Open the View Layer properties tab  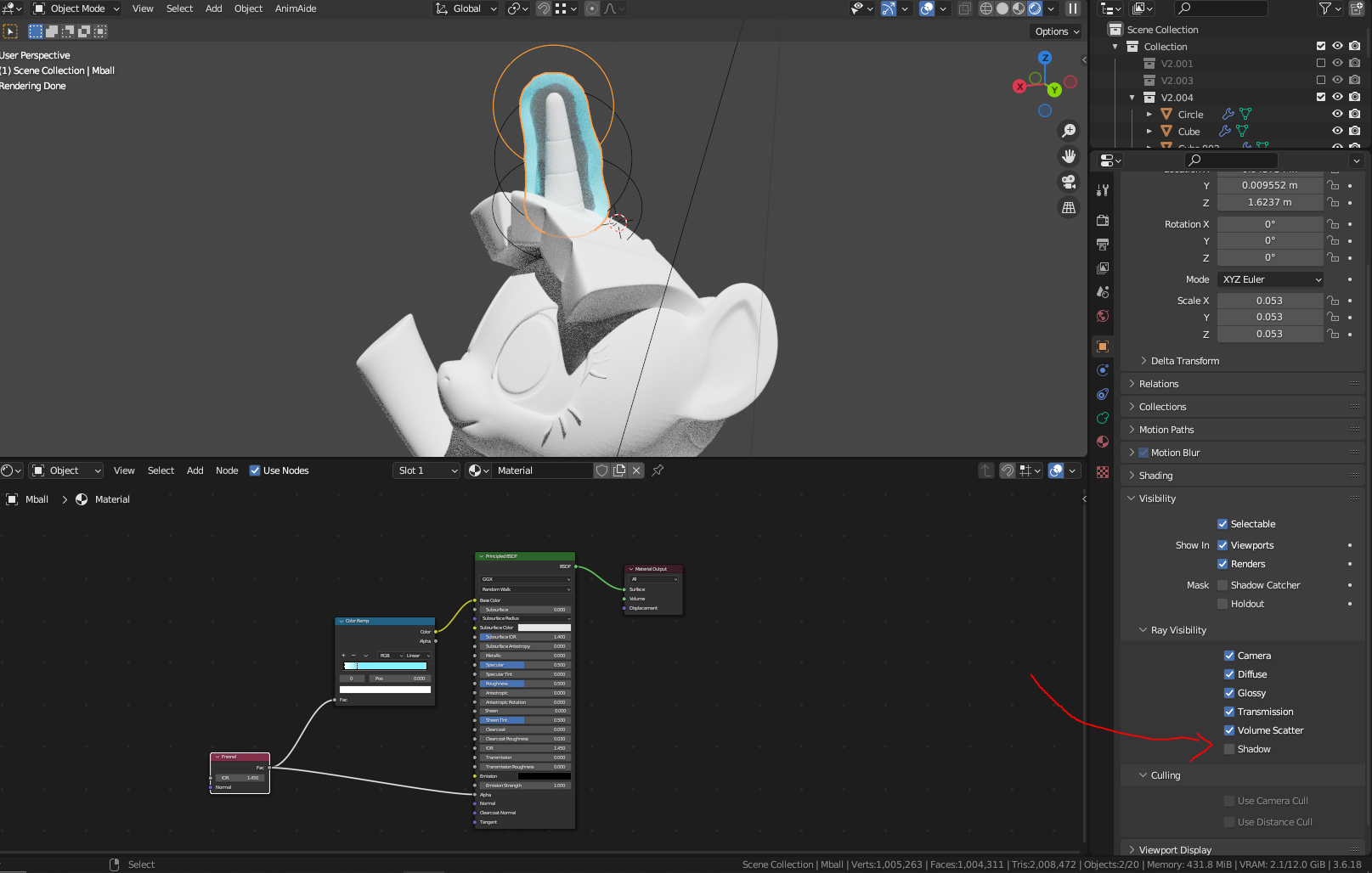click(1103, 268)
